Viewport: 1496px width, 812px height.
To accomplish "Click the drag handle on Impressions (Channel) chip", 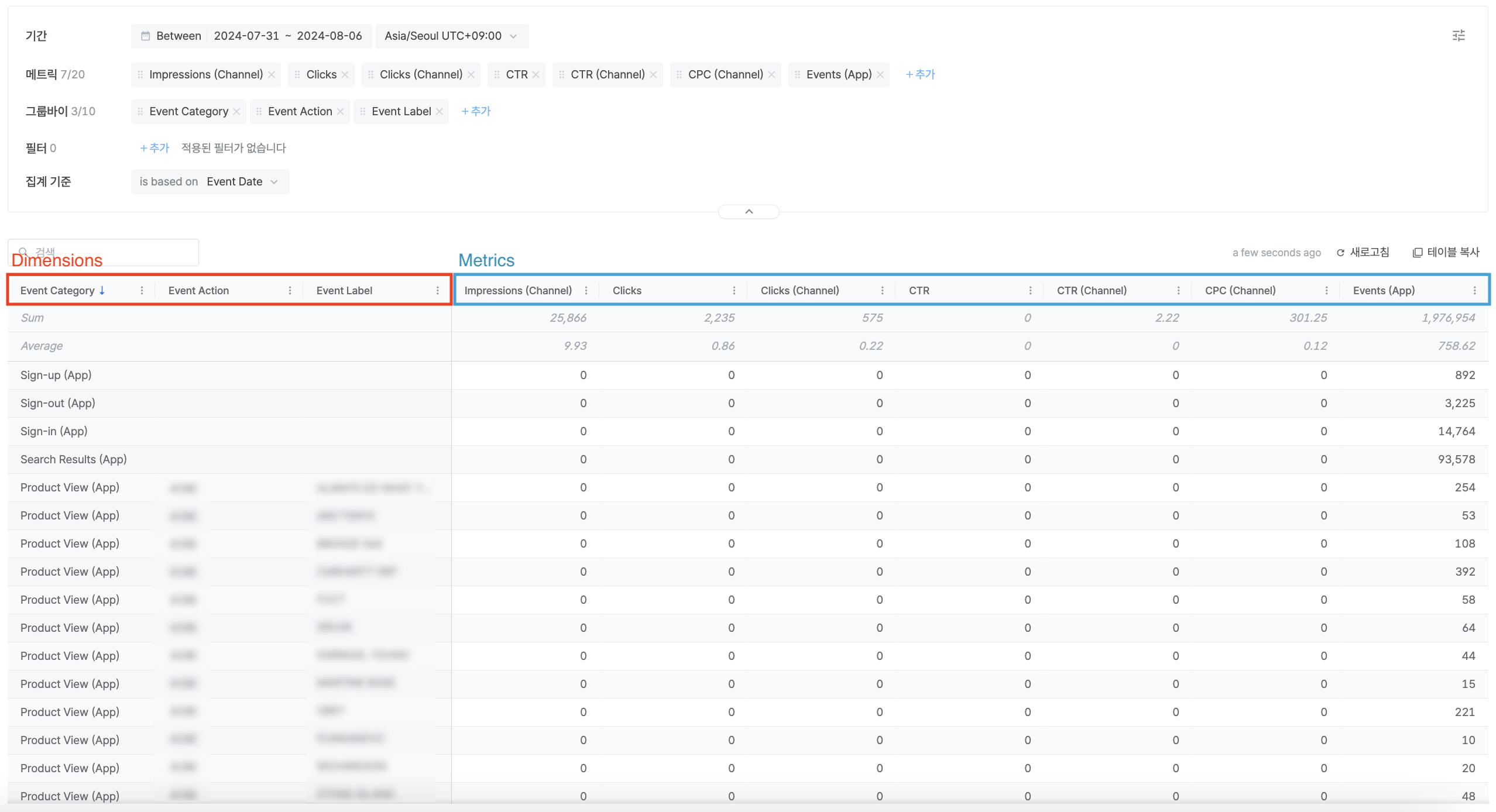I will tap(140, 75).
